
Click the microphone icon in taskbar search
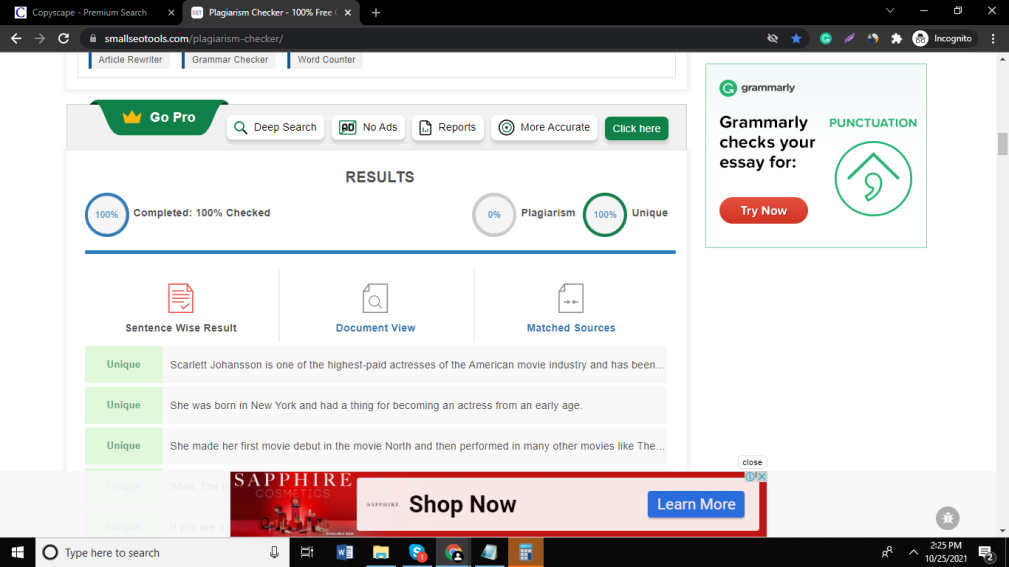coord(274,552)
